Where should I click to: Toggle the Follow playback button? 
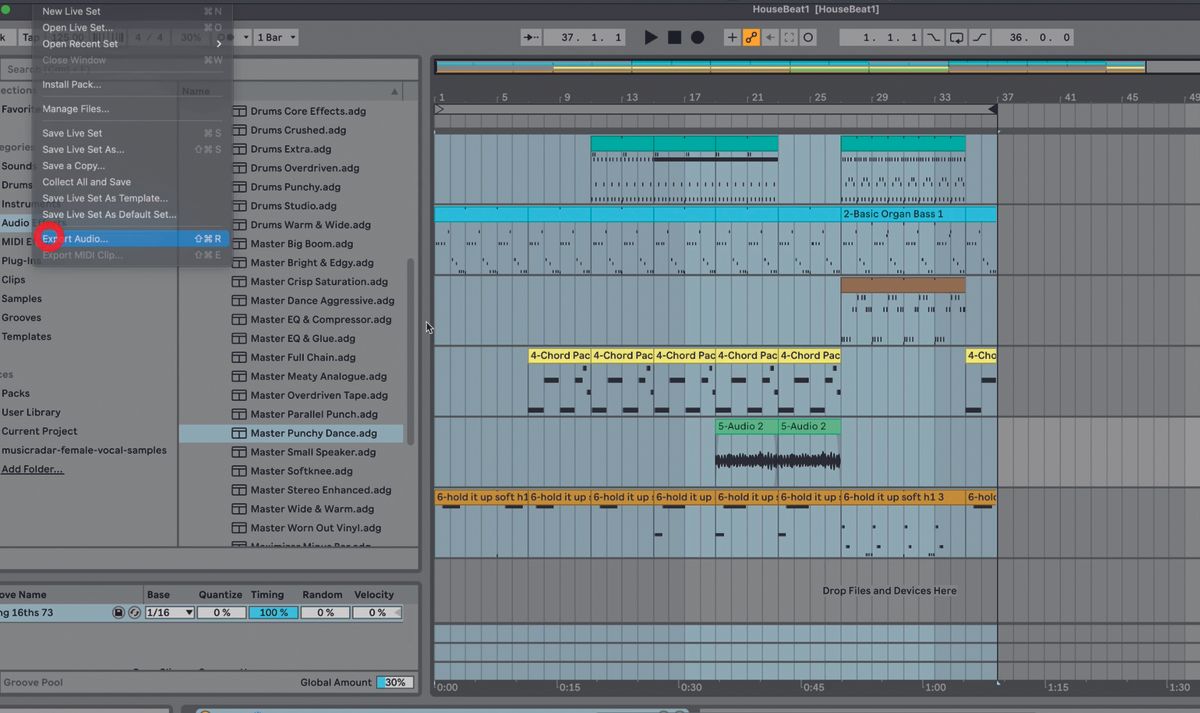(x=532, y=37)
